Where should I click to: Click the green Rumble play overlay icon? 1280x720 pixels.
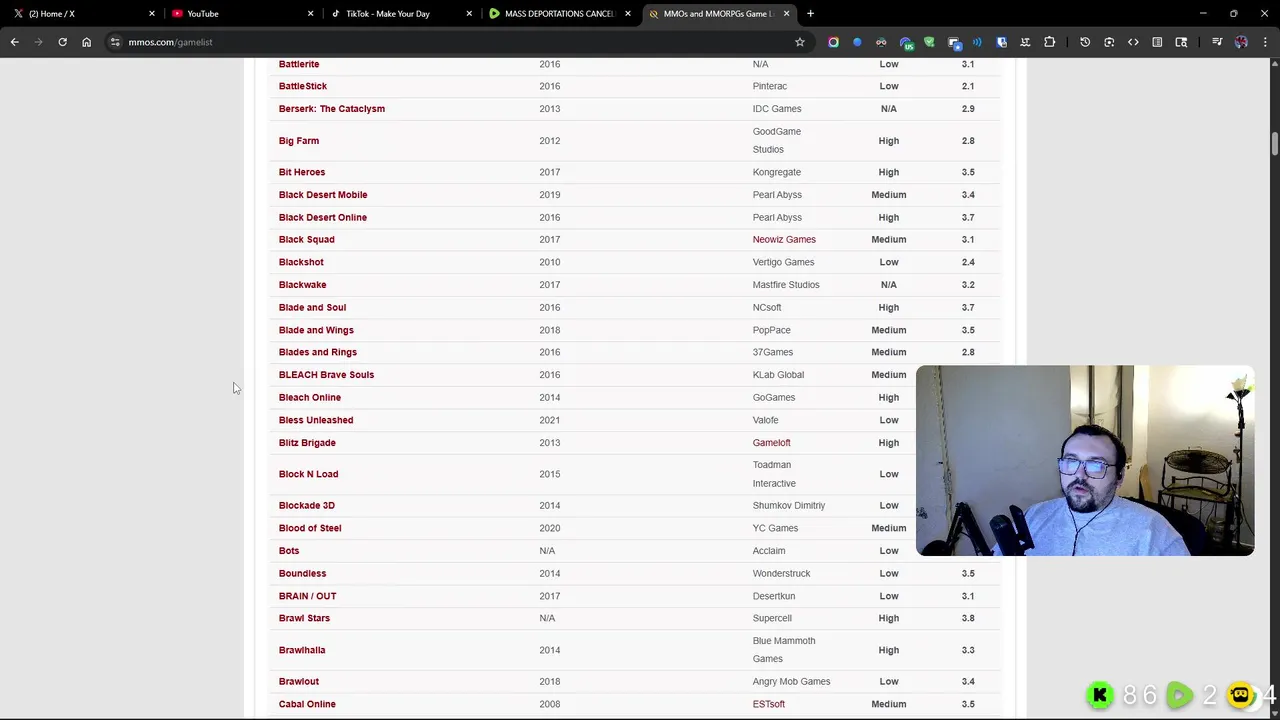pos(1179,695)
